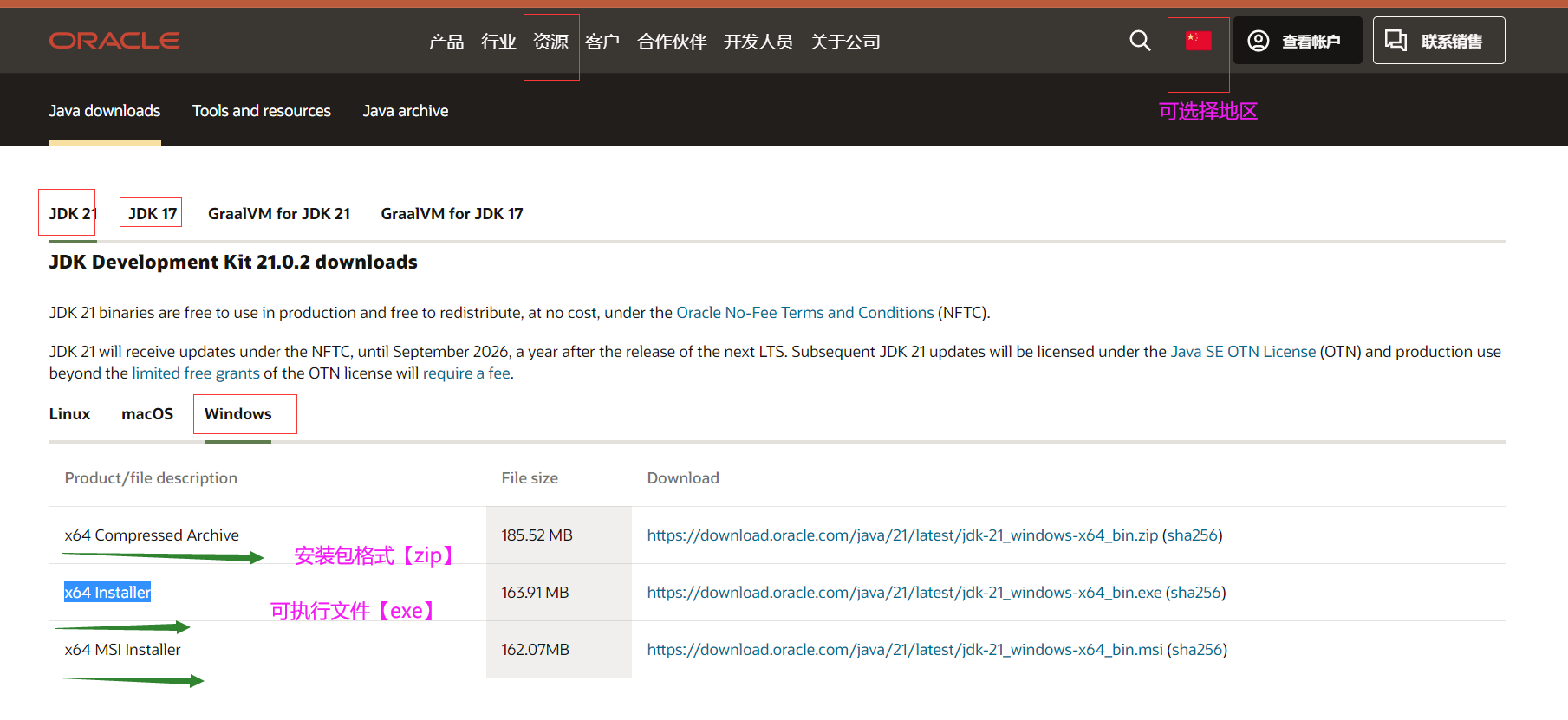Screen dimensions: 1568x720
Task: Click the Download column header
Action: pyautogui.click(x=683, y=478)
